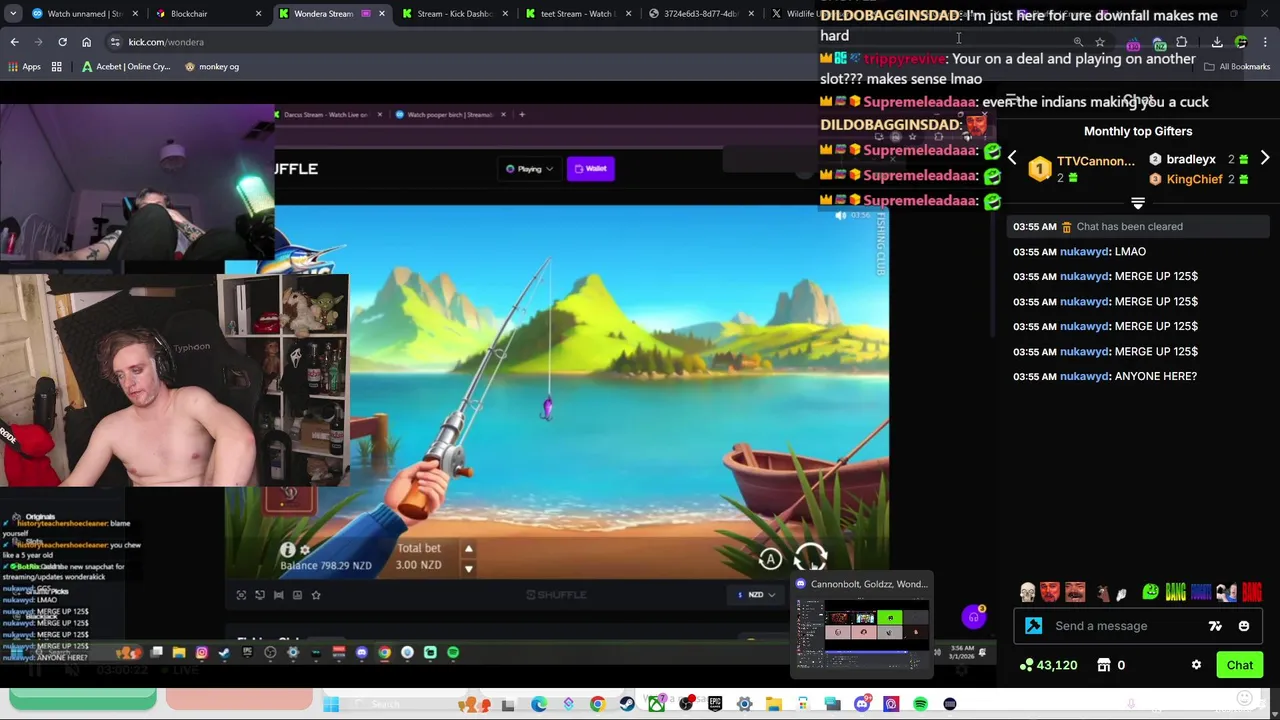Switch to 3724e6d3-8d77 browser tab
The width and height of the screenshot is (1280, 720).
(x=700, y=14)
